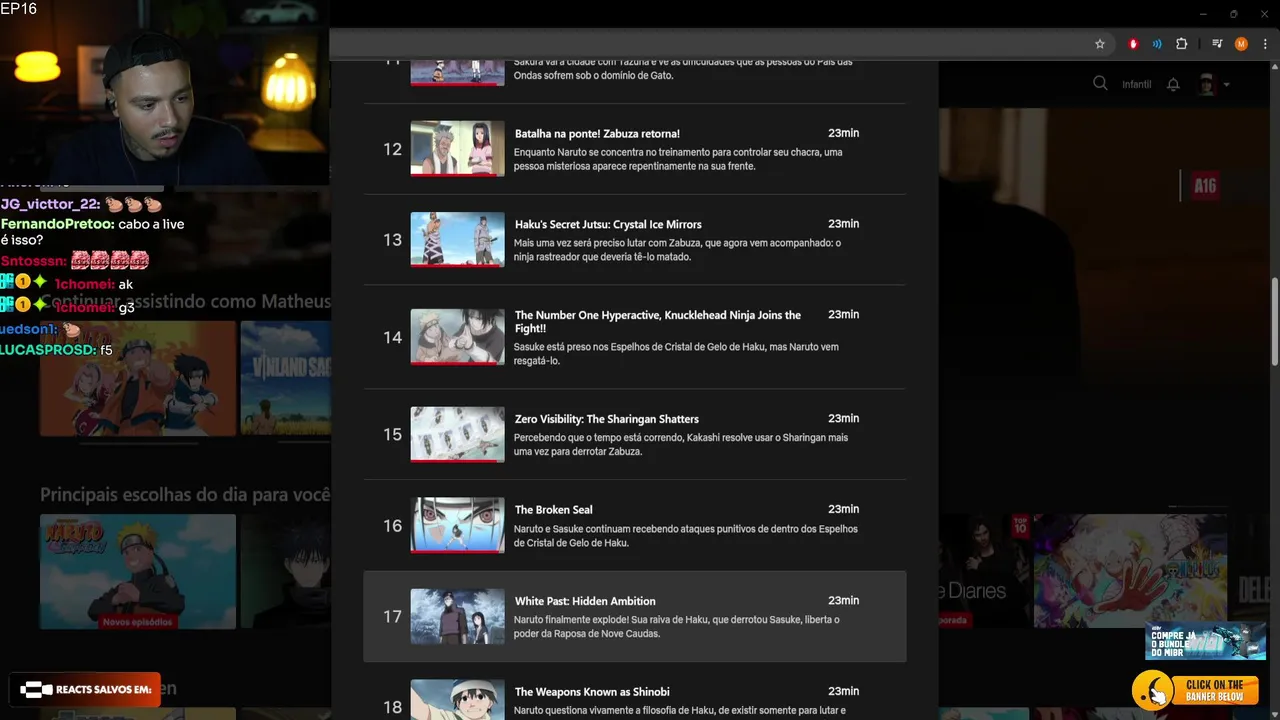Play episode 15 thumbnail
This screenshot has height=720, width=1280.
(x=457, y=434)
